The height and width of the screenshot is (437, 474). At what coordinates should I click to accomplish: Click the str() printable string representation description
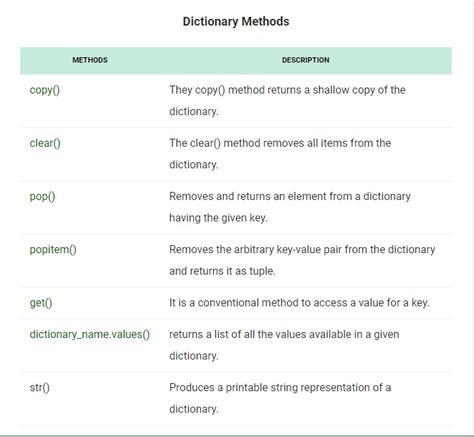pyautogui.click(x=280, y=398)
